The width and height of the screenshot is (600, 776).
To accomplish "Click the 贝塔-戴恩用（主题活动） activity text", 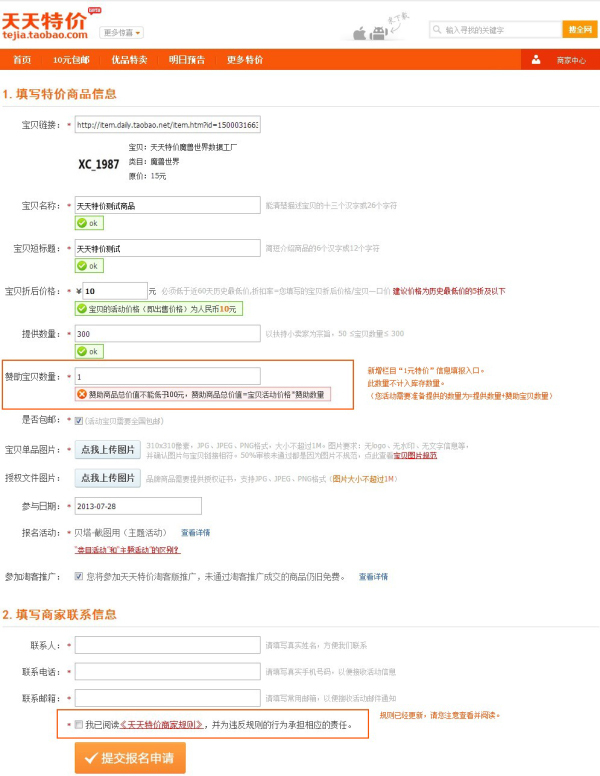I will [120, 533].
